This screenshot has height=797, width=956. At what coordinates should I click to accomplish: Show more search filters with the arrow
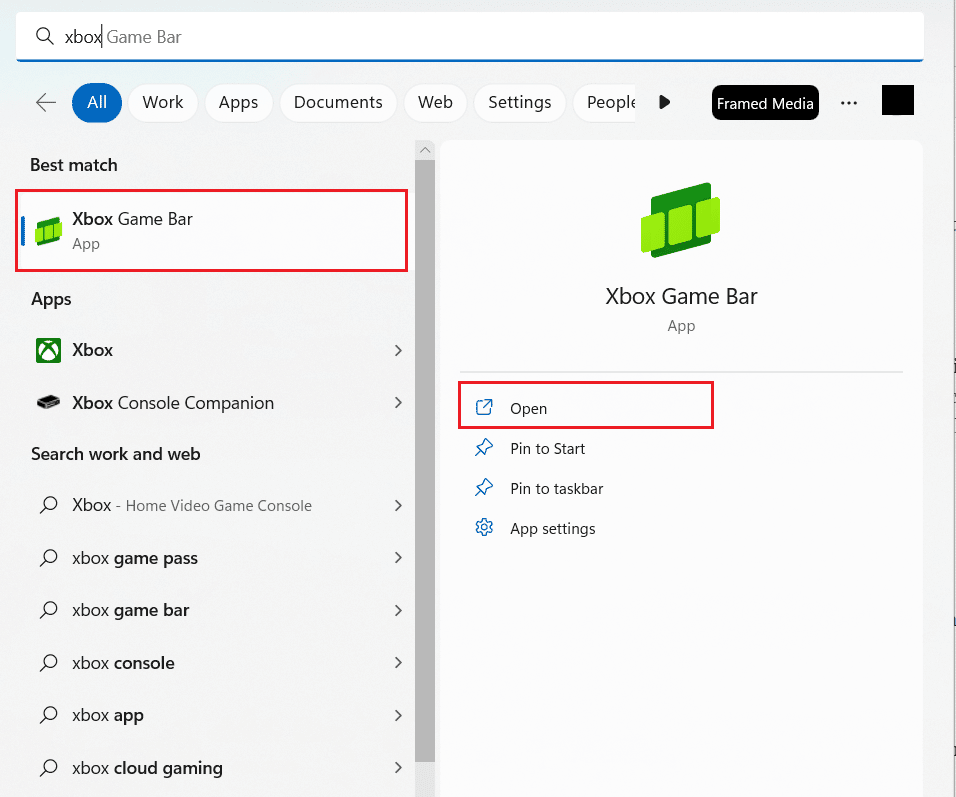665,101
